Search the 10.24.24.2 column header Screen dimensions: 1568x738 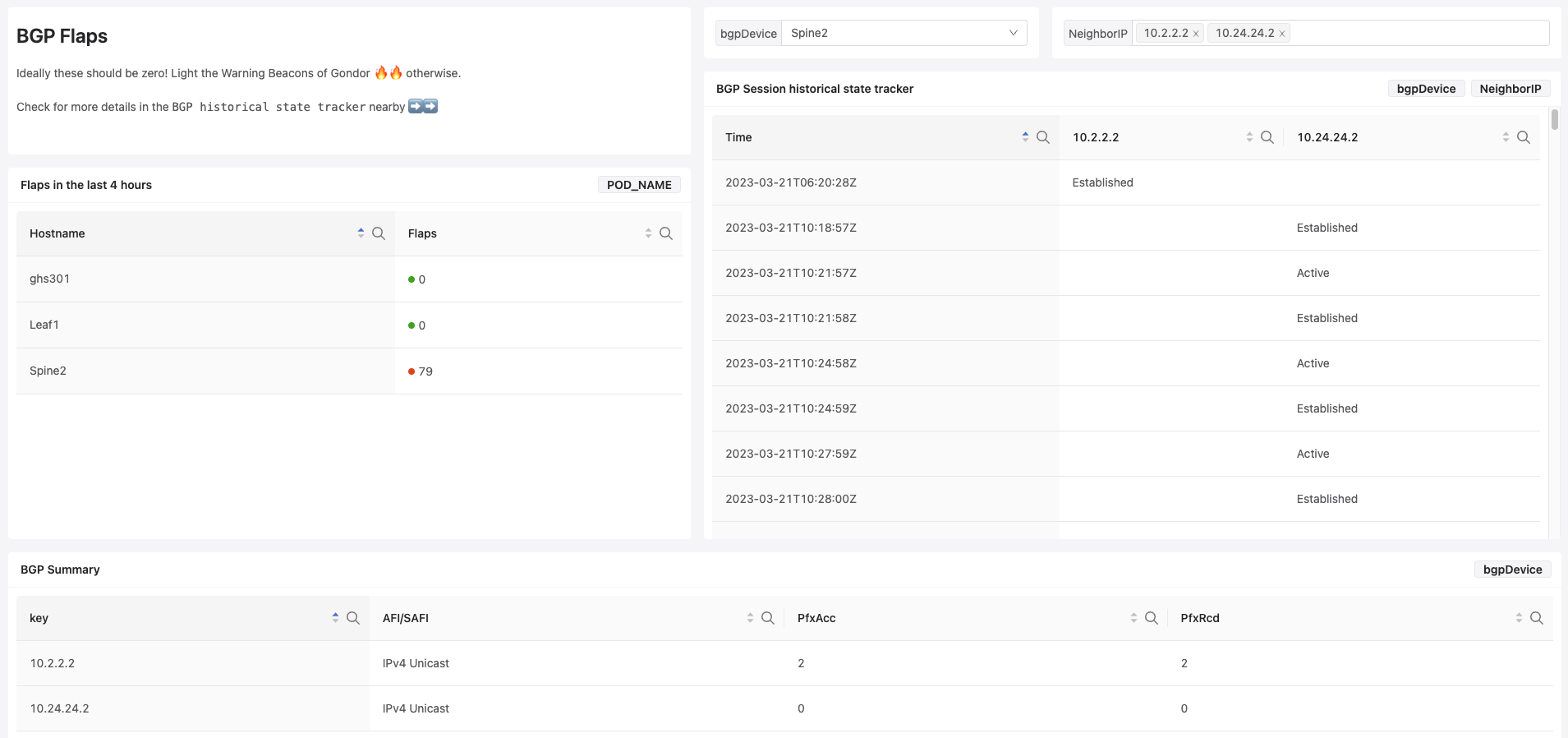[1524, 137]
